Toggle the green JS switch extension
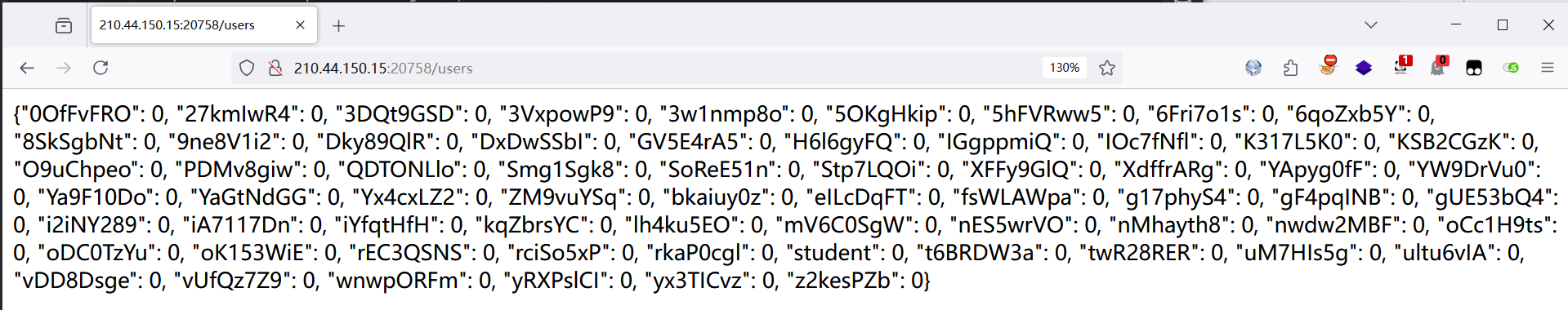The height and width of the screenshot is (310, 1568). click(x=1511, y=68)
